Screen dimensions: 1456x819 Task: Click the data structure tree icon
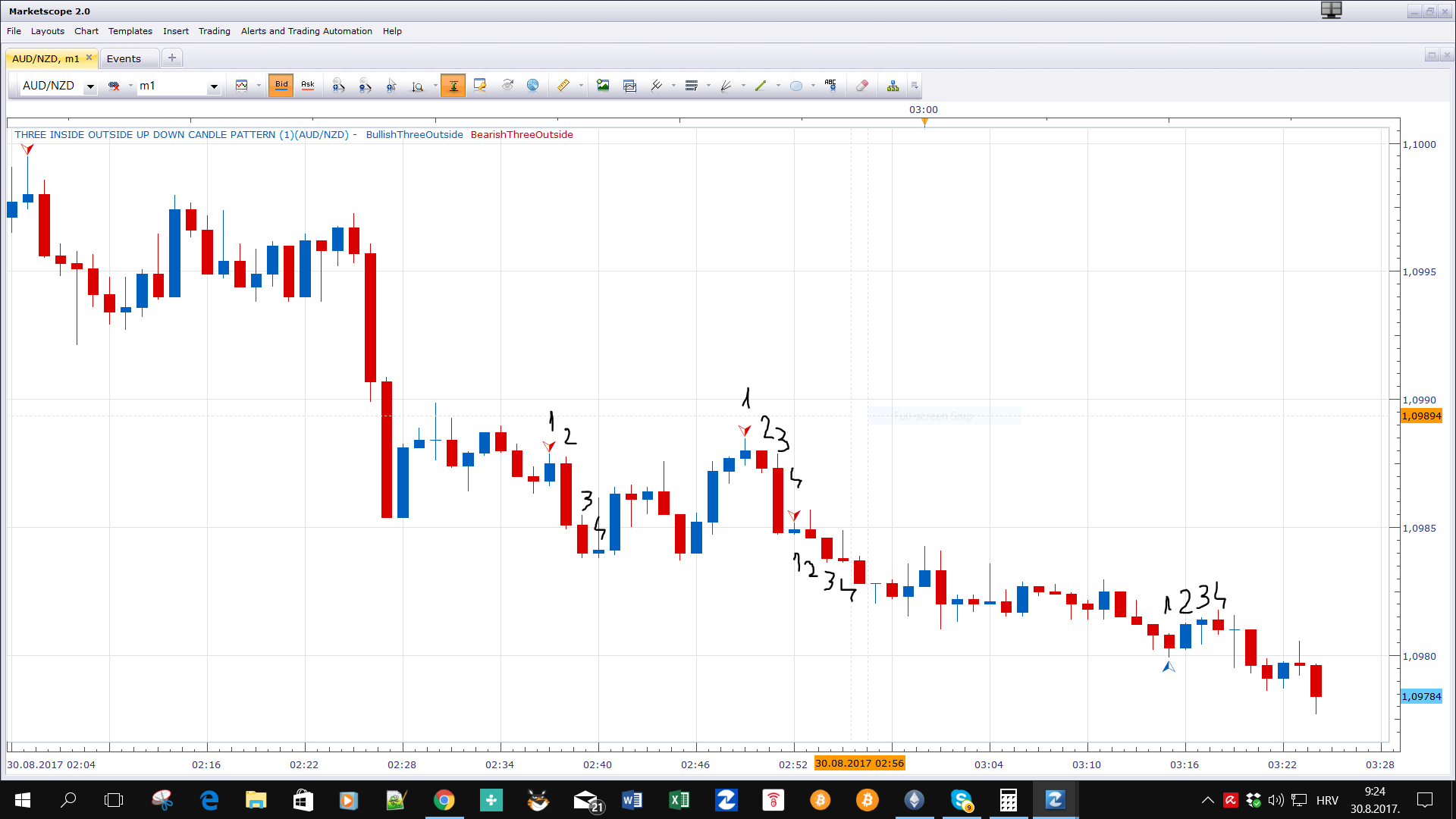tap(893, 86)
